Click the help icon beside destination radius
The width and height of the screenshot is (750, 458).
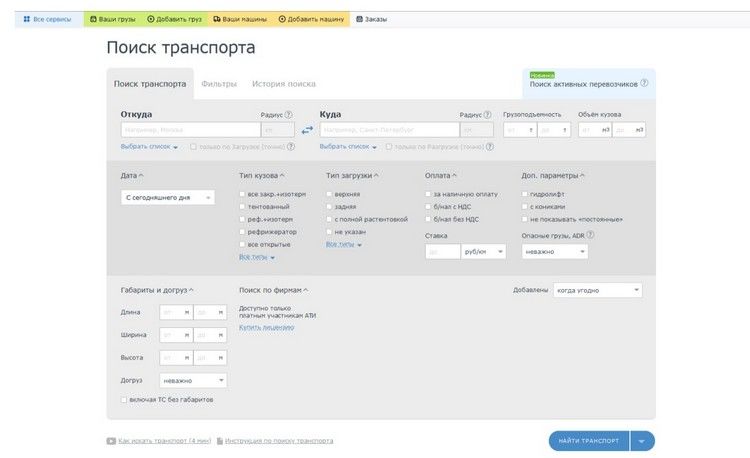[x=489, y=115]
